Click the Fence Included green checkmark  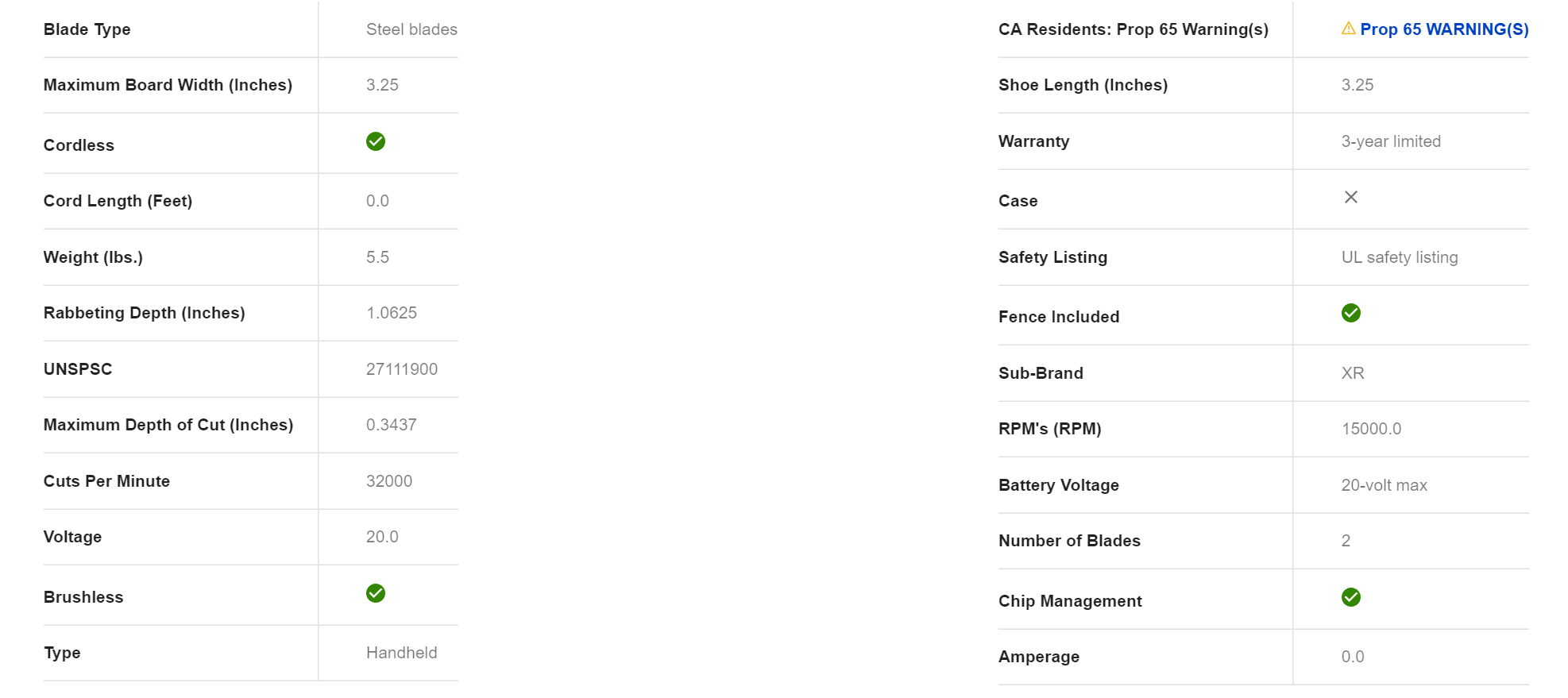[1350, 313]
